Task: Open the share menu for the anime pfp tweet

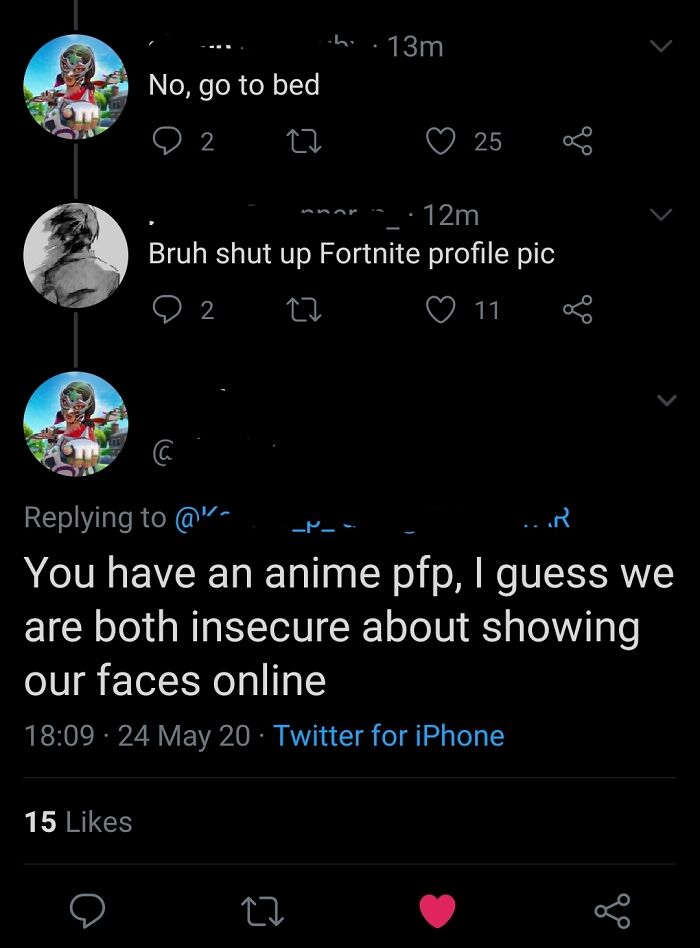Action: tap(613, 912)
